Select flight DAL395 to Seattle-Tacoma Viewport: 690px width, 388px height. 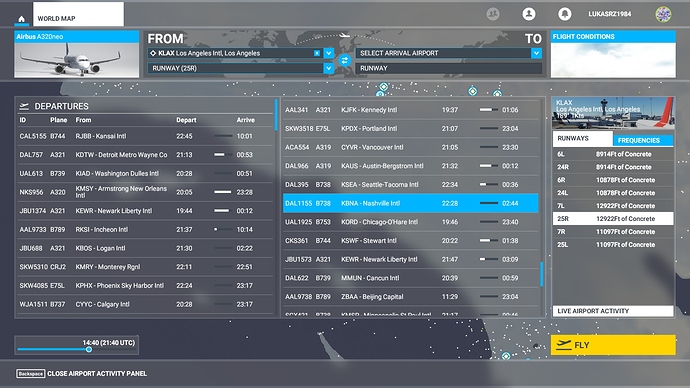tap(411, 185)
